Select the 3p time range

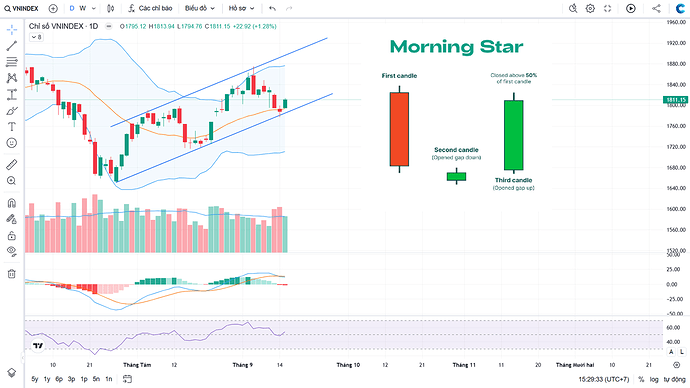click(71, 379)
